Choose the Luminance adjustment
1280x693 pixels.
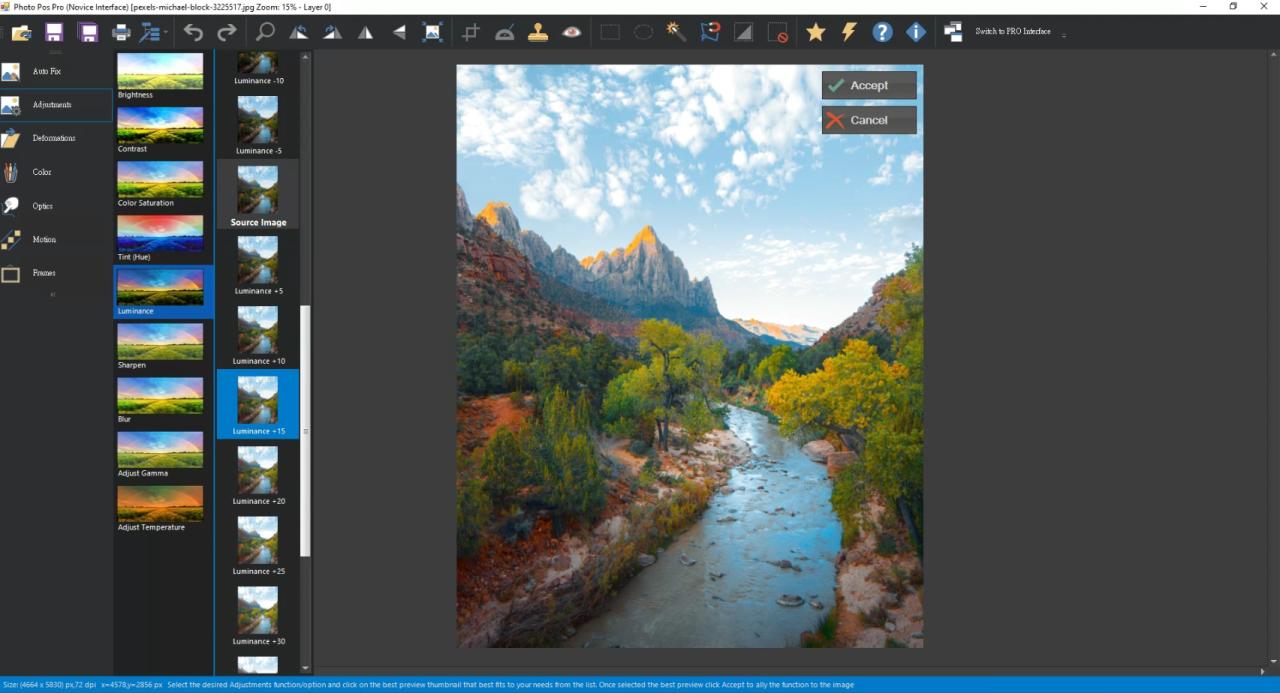click(163, 292)
